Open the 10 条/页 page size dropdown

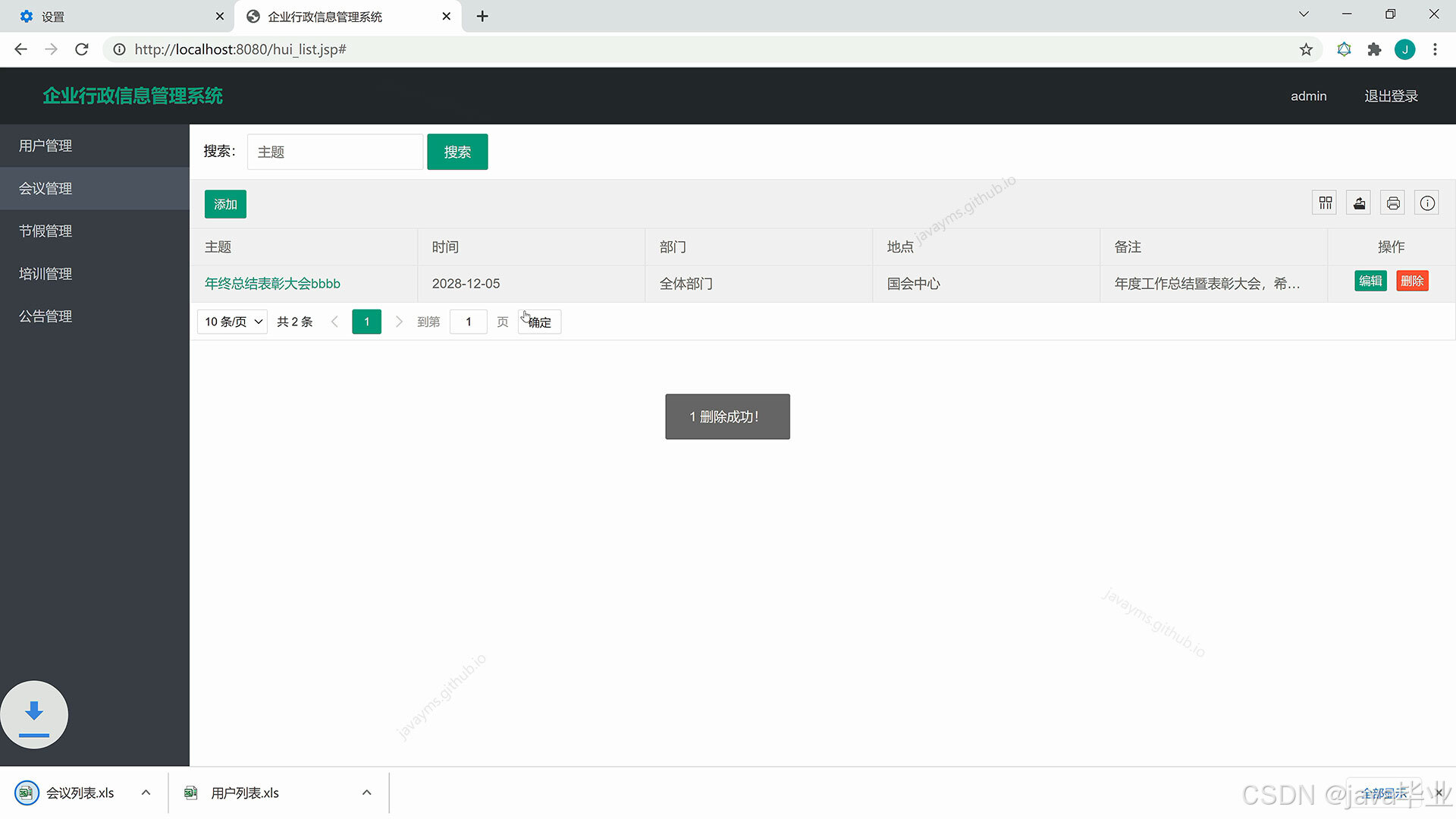tap(233, 322)
